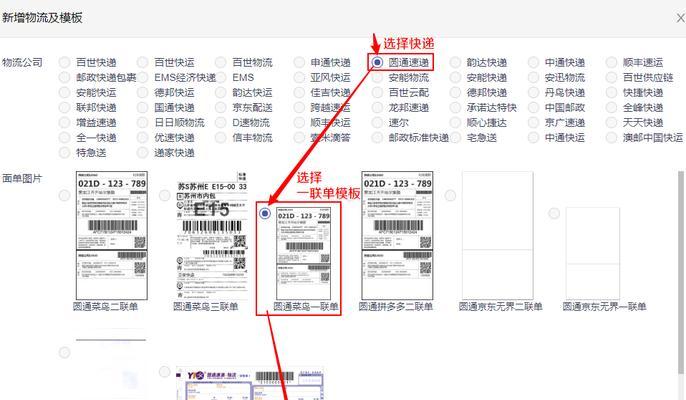The image size is (686, 400).
Task: Choose the plain EMS option
Action: click(220, 77)
